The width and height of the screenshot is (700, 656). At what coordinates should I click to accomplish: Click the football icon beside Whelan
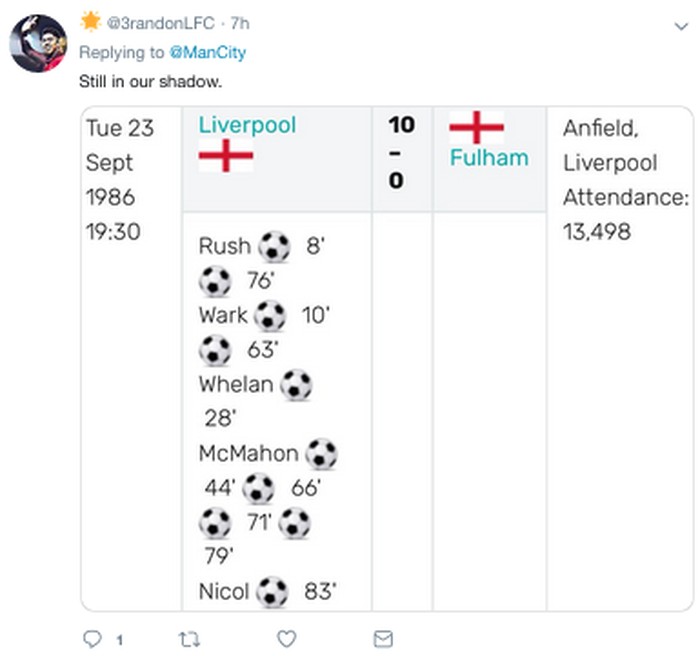(x=296, y=385)
